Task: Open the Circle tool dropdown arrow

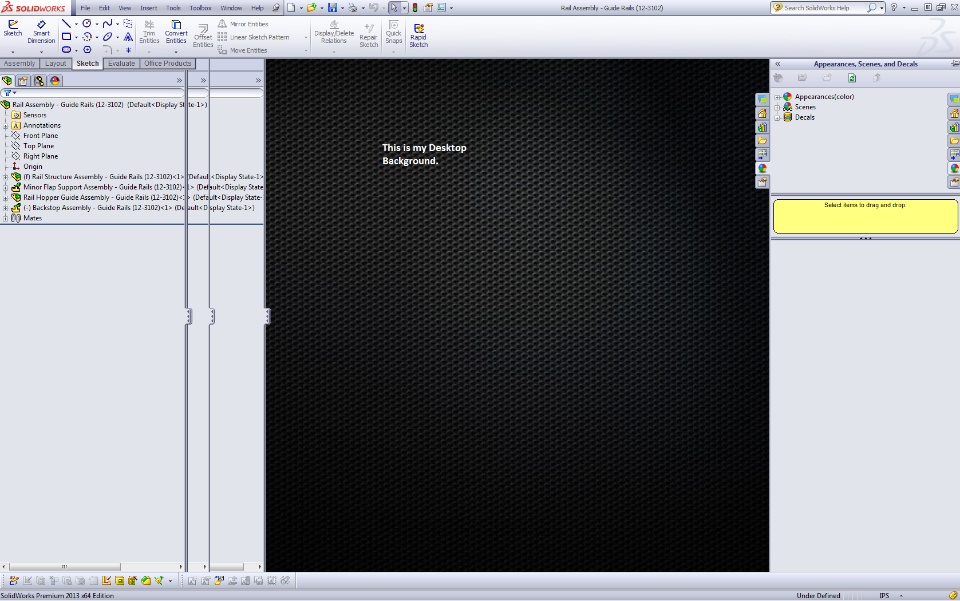Action: pos(97,24)
